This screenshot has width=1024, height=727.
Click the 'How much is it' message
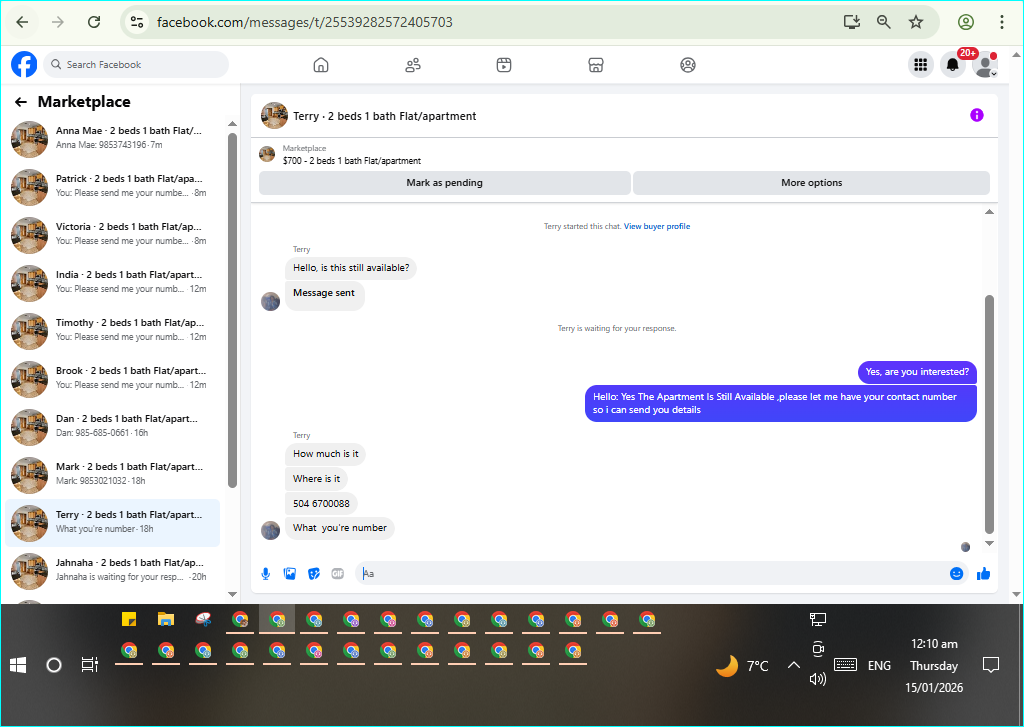325,454
